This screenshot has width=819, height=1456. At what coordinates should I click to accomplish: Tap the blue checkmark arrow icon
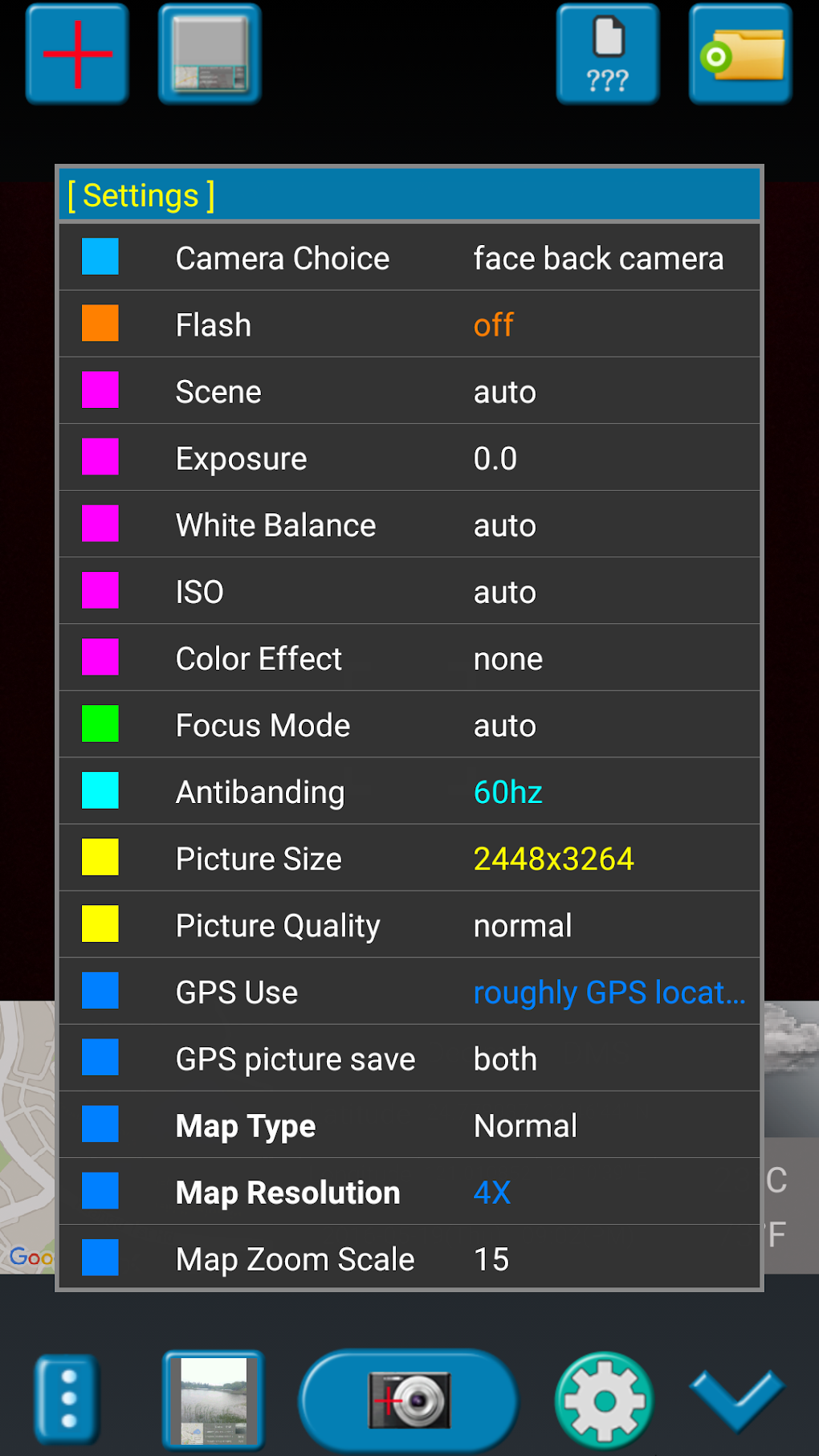coord(737,1398)
